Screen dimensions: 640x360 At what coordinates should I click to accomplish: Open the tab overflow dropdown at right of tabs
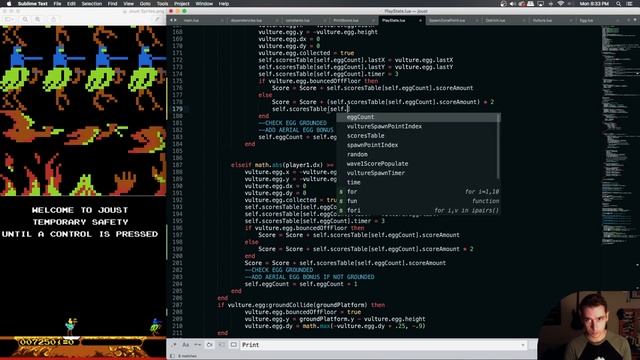tap(635, 20)
